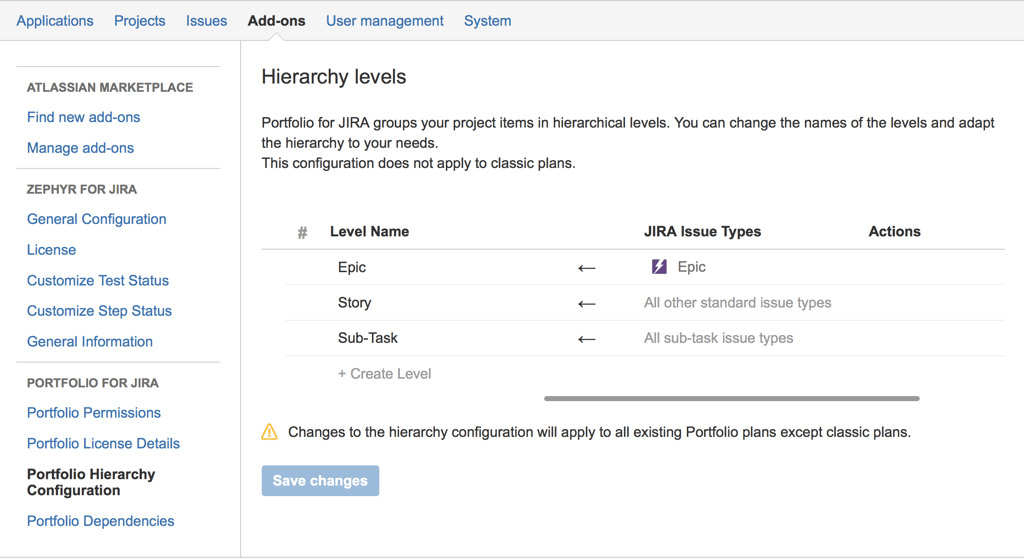
Task: Click the ATLASSIAN MARKETPLACE section heading
Action: click(110, 87)
